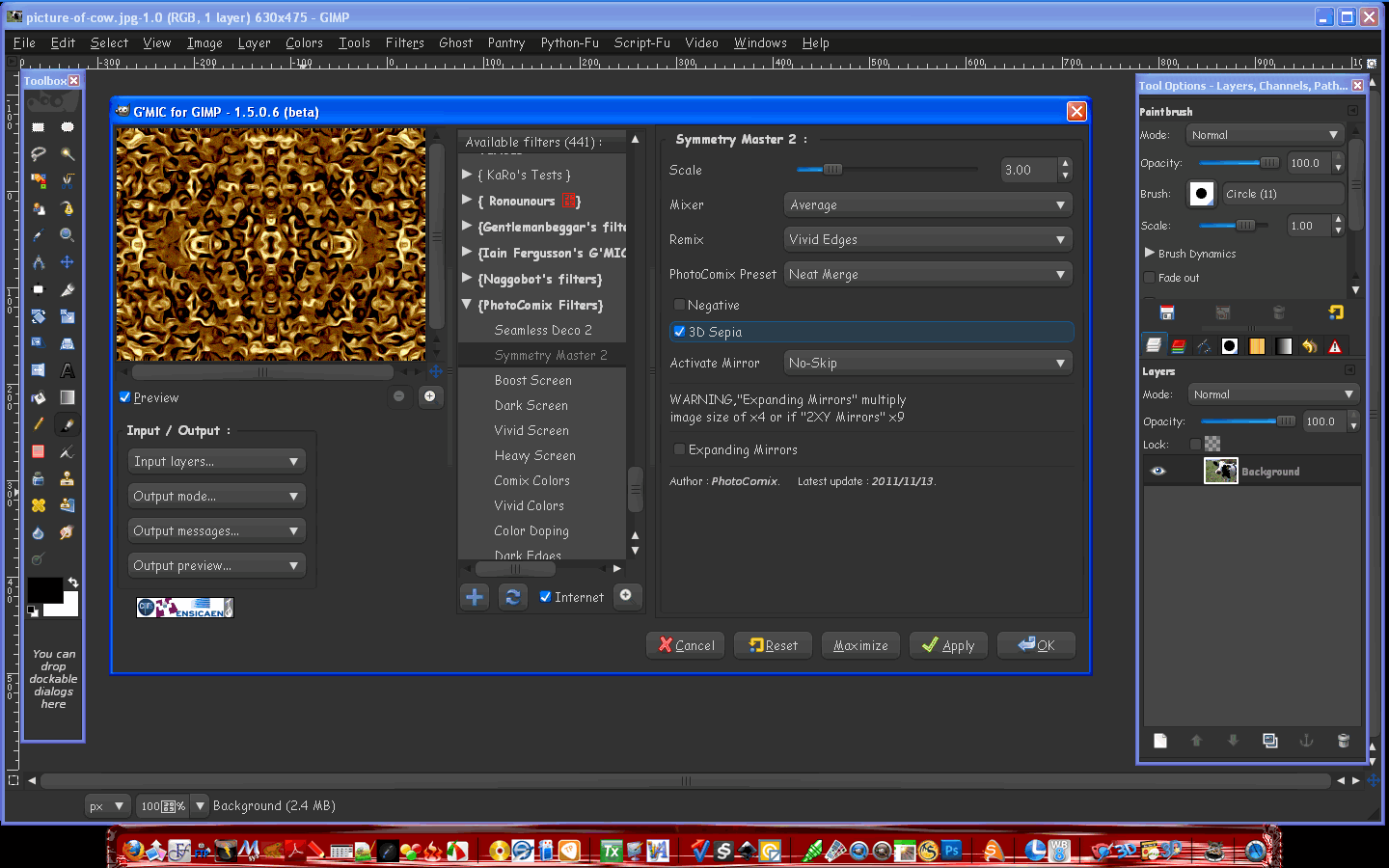Open the Windows menu

(760, 42)
